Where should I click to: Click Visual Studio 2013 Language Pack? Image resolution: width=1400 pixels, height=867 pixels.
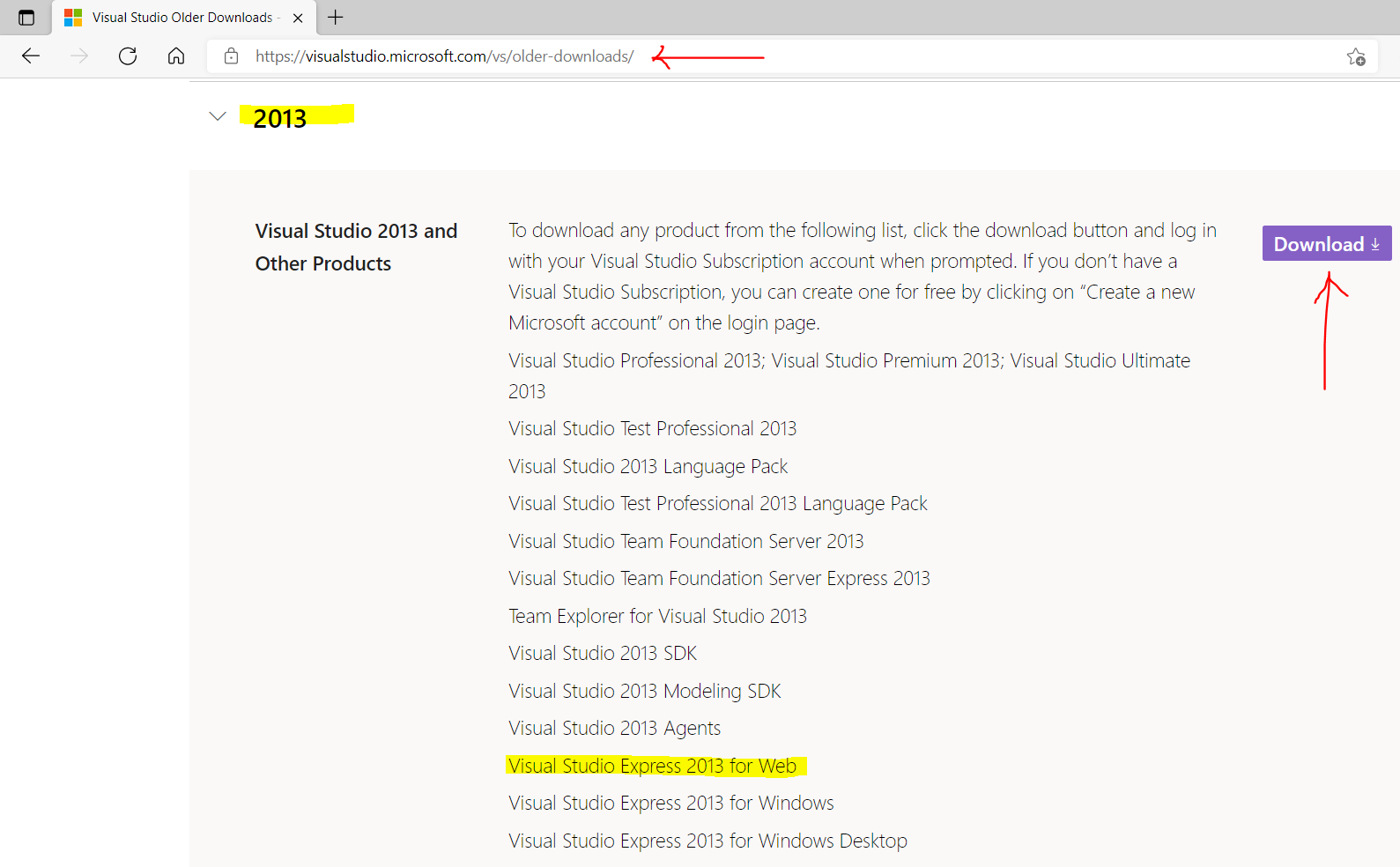coord(648,466)
